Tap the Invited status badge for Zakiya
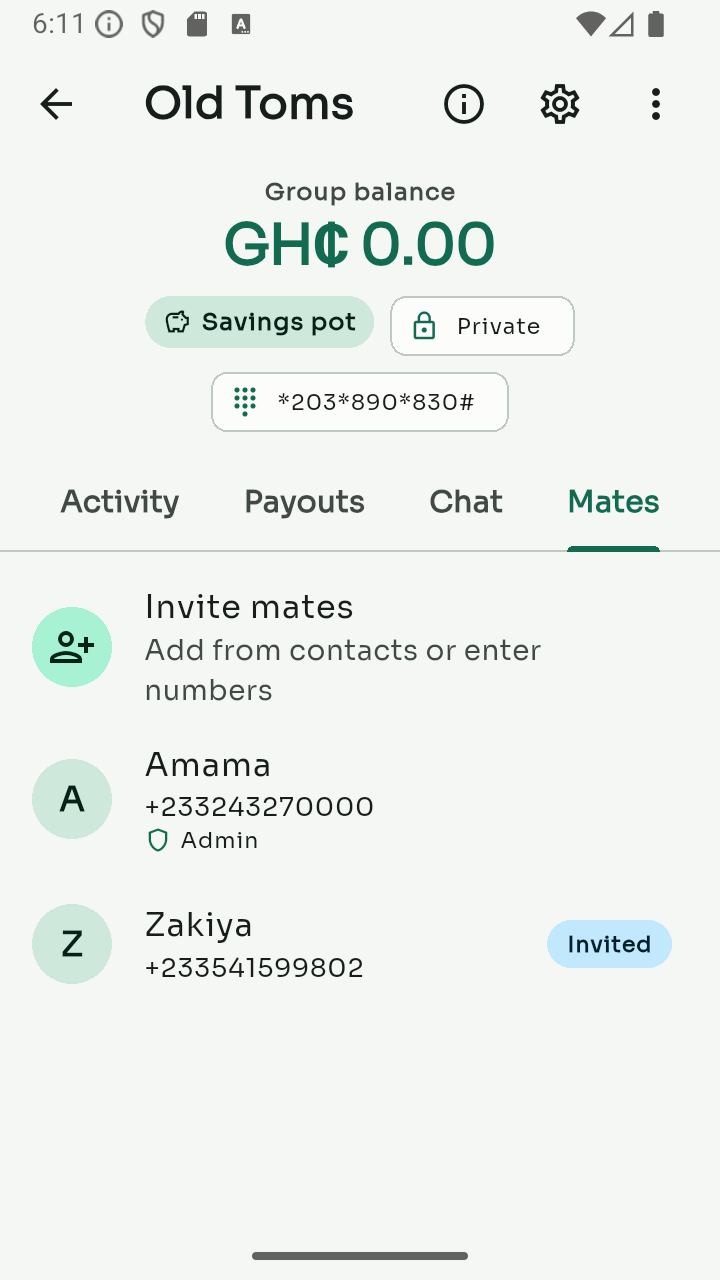The height and width of the screenshot is (1280, 720). pyautogui.click(x=609, y=944)
